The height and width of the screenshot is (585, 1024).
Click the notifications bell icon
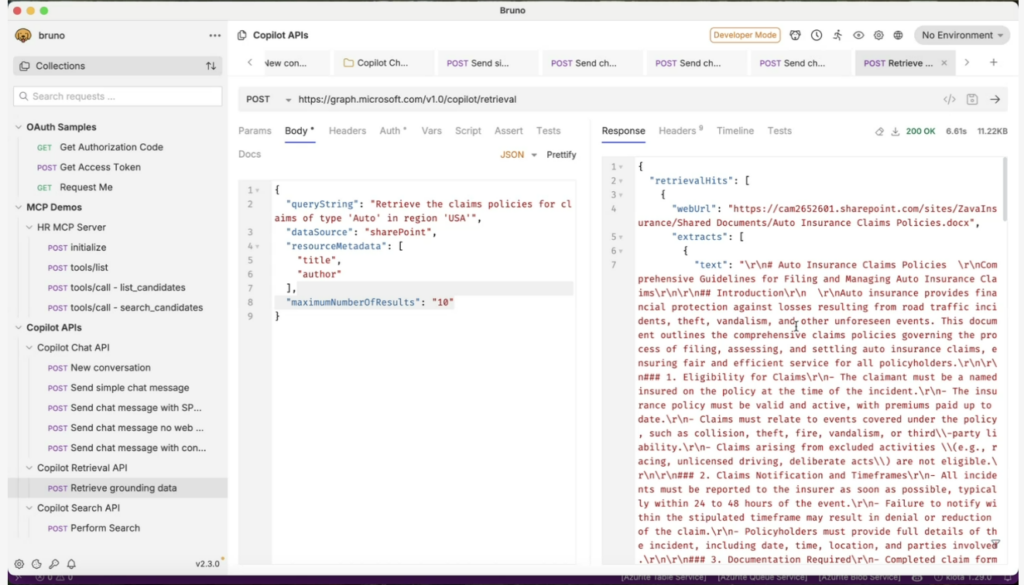coord(71,564)
